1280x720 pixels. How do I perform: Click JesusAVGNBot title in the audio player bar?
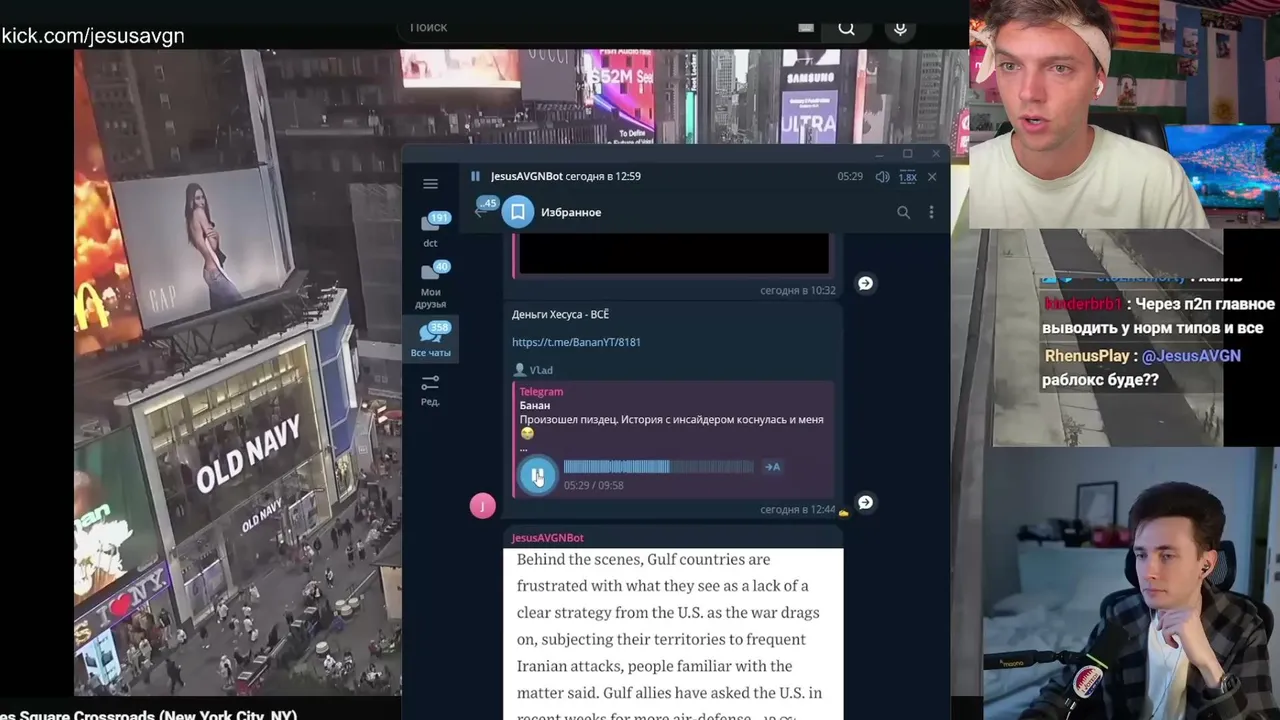click(x=526, y=177)
